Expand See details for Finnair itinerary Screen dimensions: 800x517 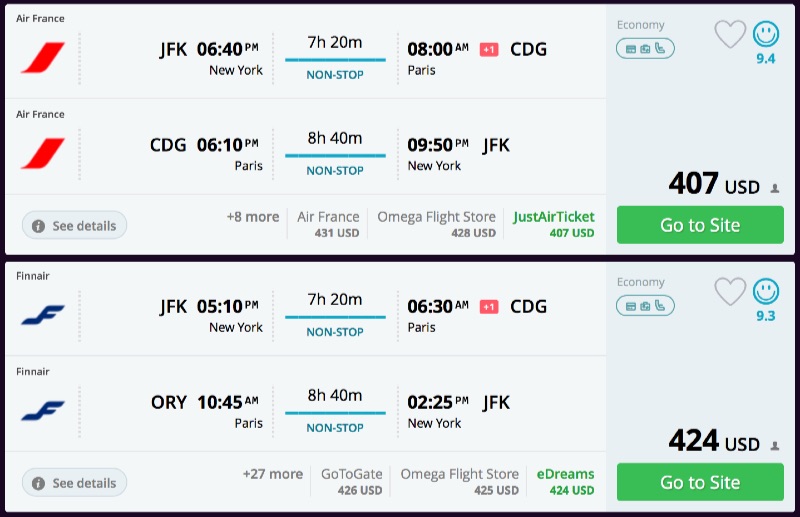point(75,483)
